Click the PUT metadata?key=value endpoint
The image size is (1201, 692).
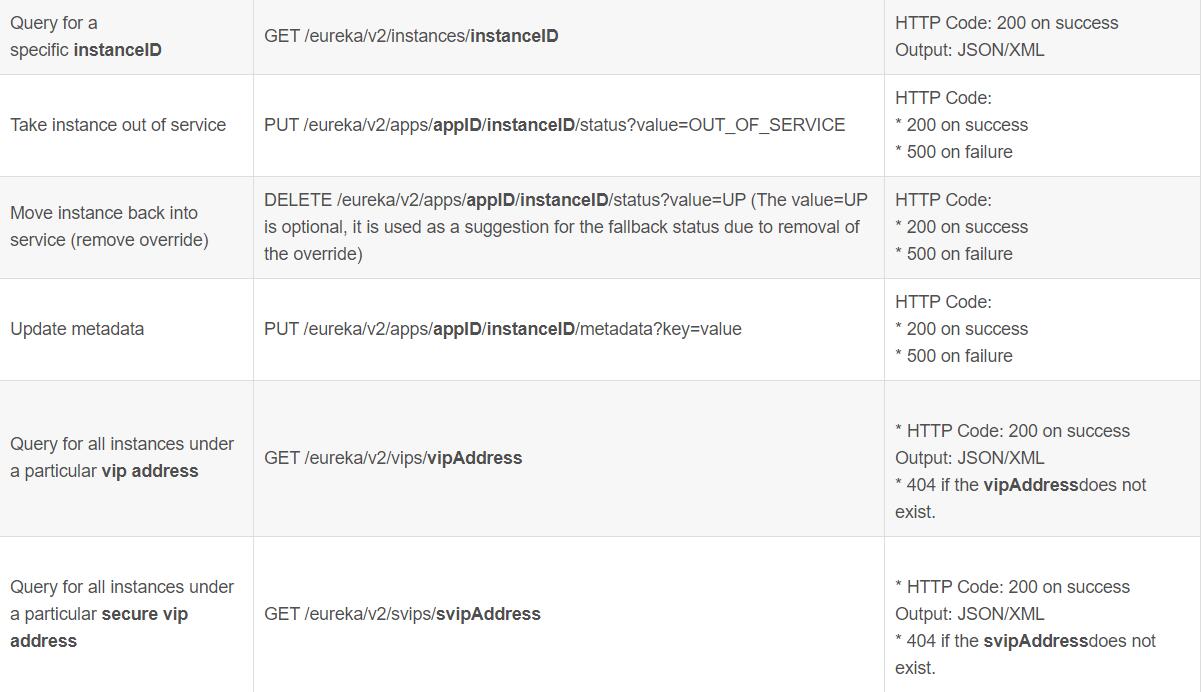(502, 329)
